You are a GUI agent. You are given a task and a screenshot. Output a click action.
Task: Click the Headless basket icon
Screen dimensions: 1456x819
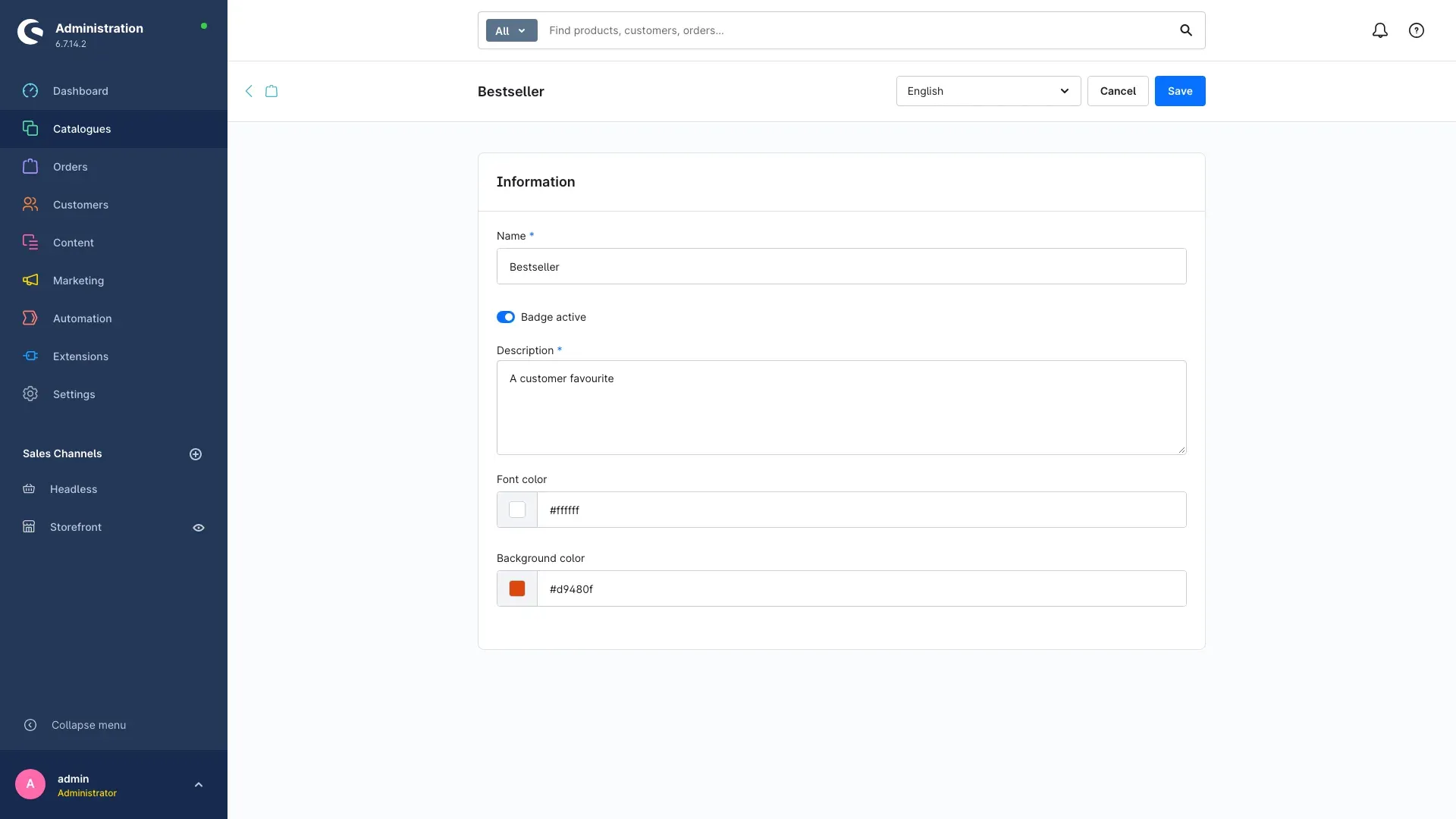tap(29, 489)
